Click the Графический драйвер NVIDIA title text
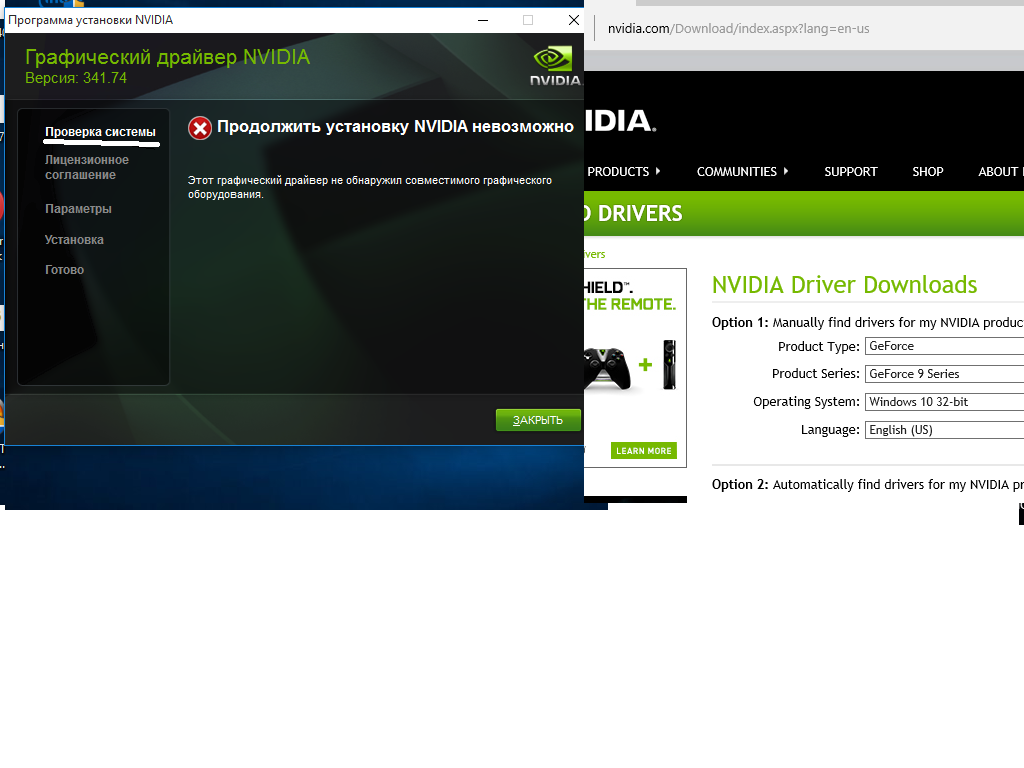The image size is (1024, 768). click(x=167, y=57)
